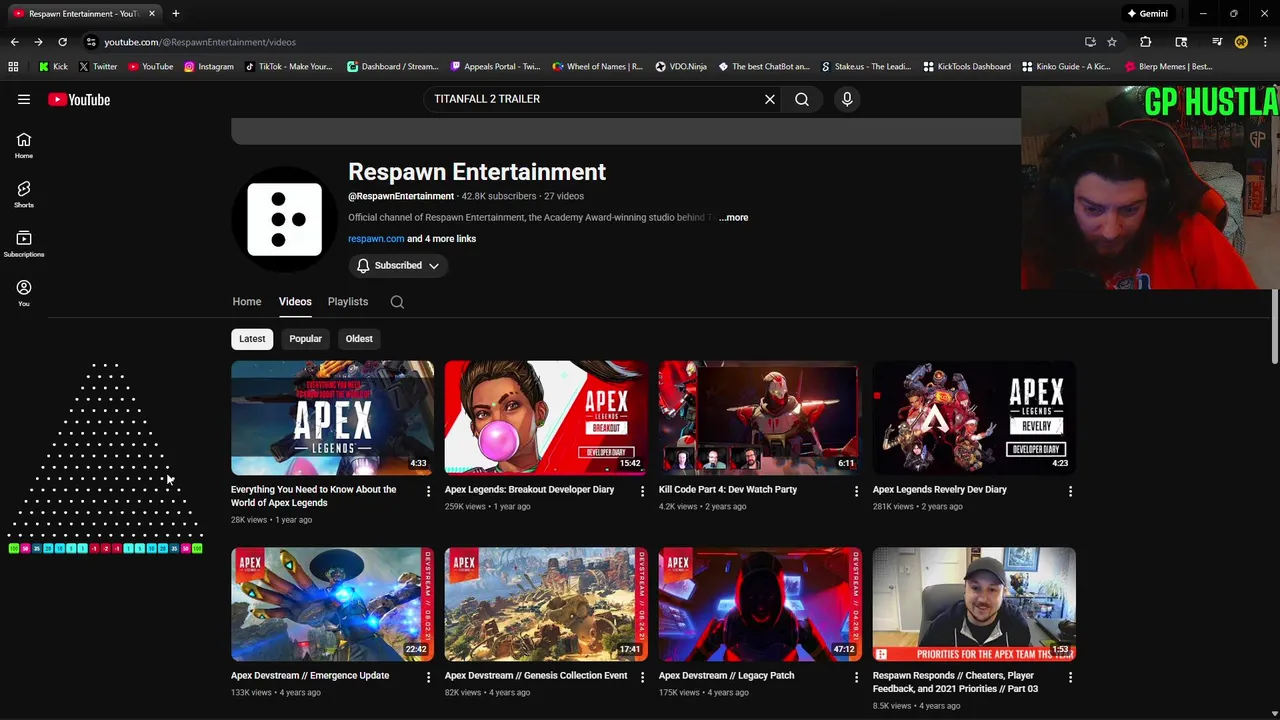The width and height of the screenshot is (1280, 720).
Task: Close the Respawn Entertainment browser tab
Action: click(152, 13)
